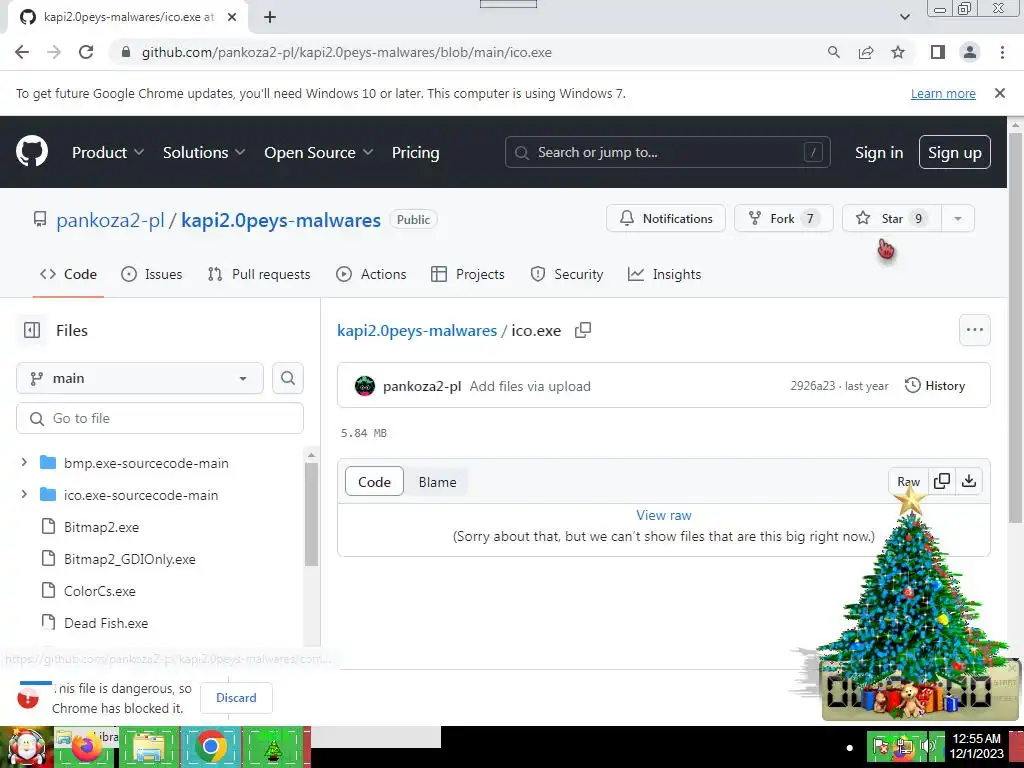Switch to the Insights tab
The width and height of the screenshot is (1024, 768).
664,274
